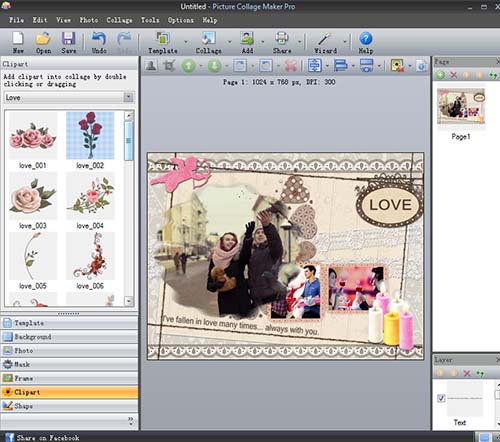Screen dimensions: 500x442
Task: Click the photo effects icon with red mark
Action: click(x=397, y=65)
